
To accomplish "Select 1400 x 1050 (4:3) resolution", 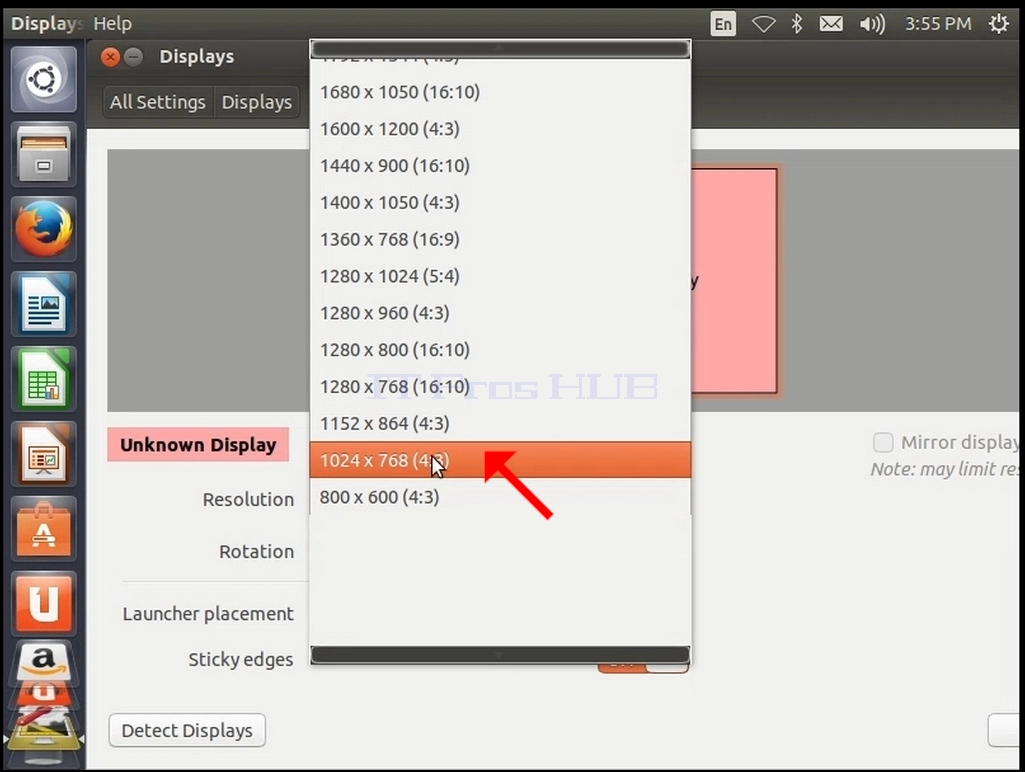I will [500, 203].
